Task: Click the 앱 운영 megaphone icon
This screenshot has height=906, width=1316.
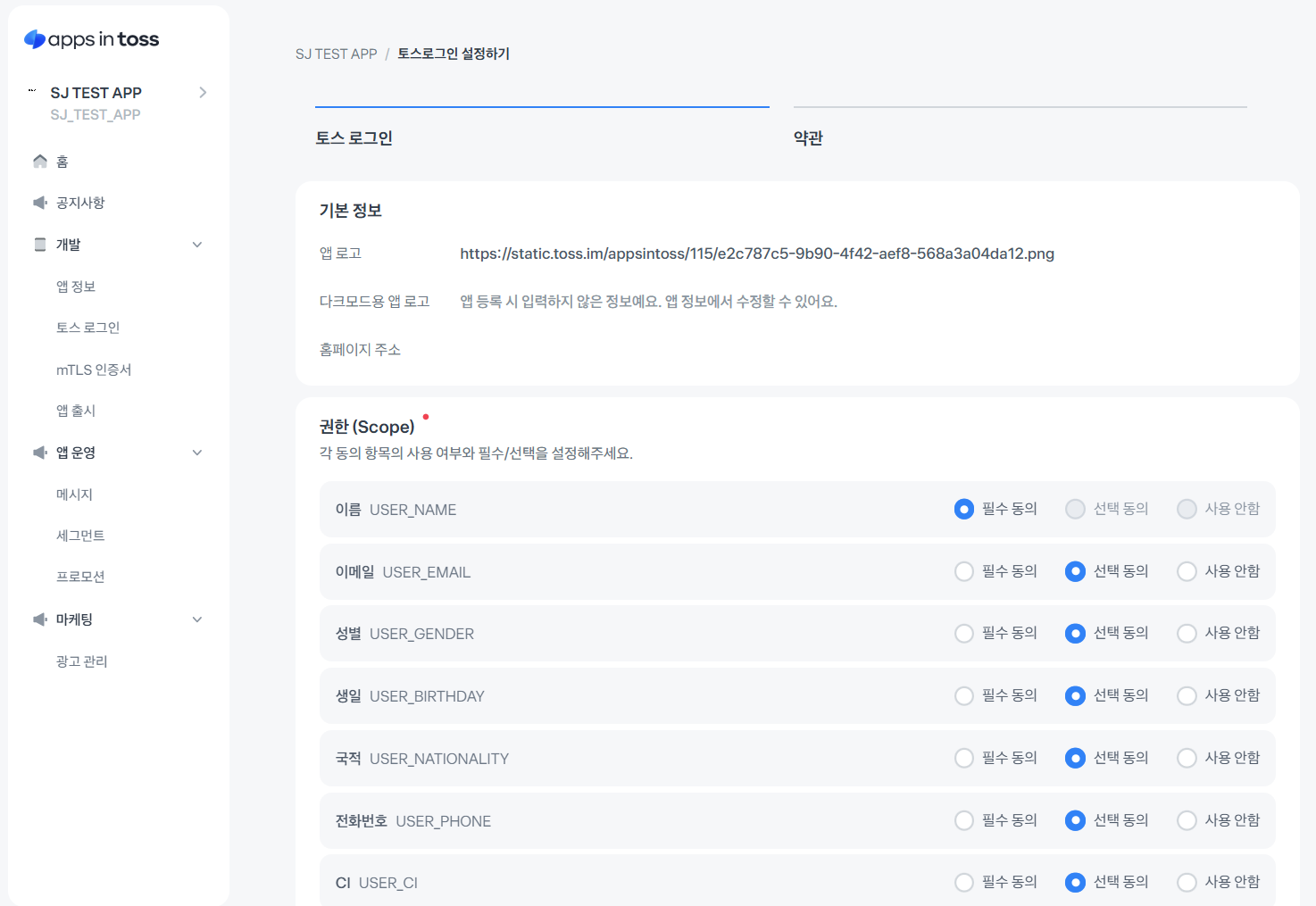Action: click(40, 453)
